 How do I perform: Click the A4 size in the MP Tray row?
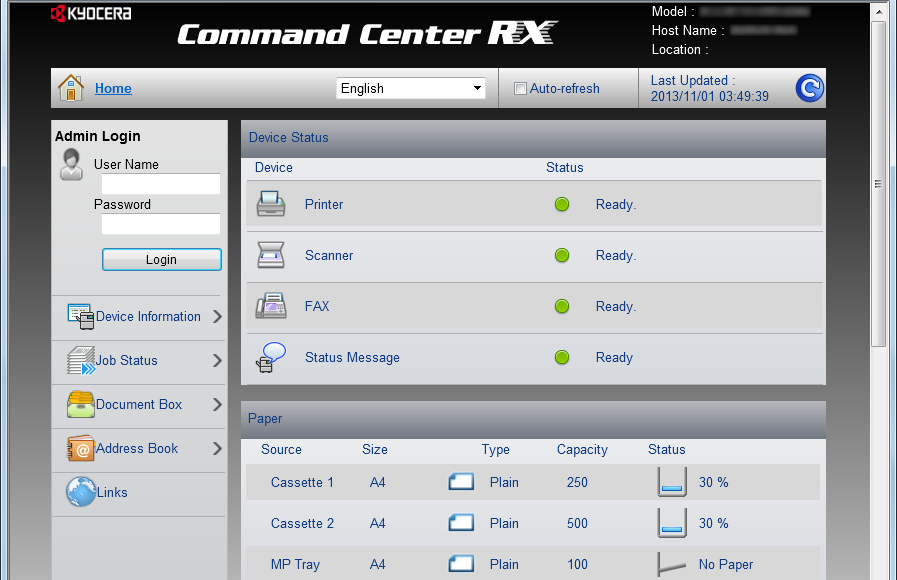coord(378,565)
